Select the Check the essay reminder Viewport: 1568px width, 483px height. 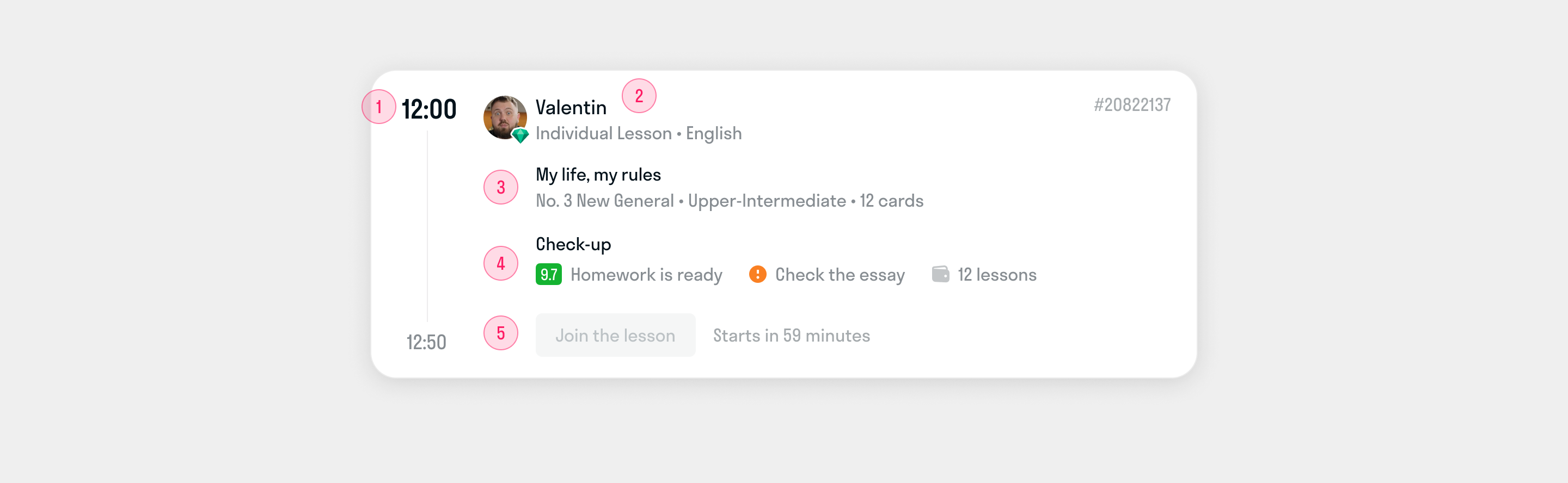pyautogui.click(x=840, y=275)
